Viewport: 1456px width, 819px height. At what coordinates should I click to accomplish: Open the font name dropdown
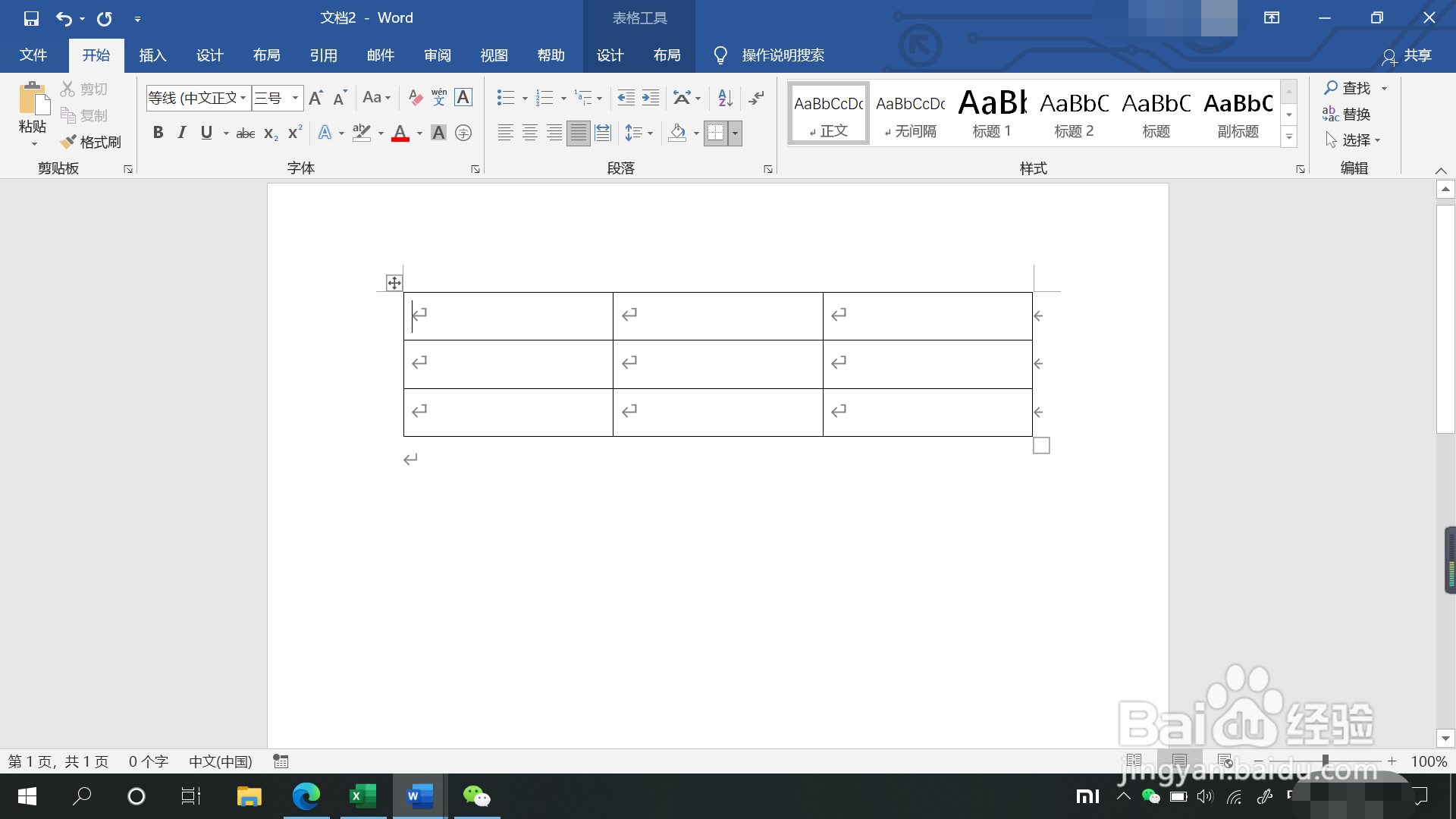click(243, 98)
